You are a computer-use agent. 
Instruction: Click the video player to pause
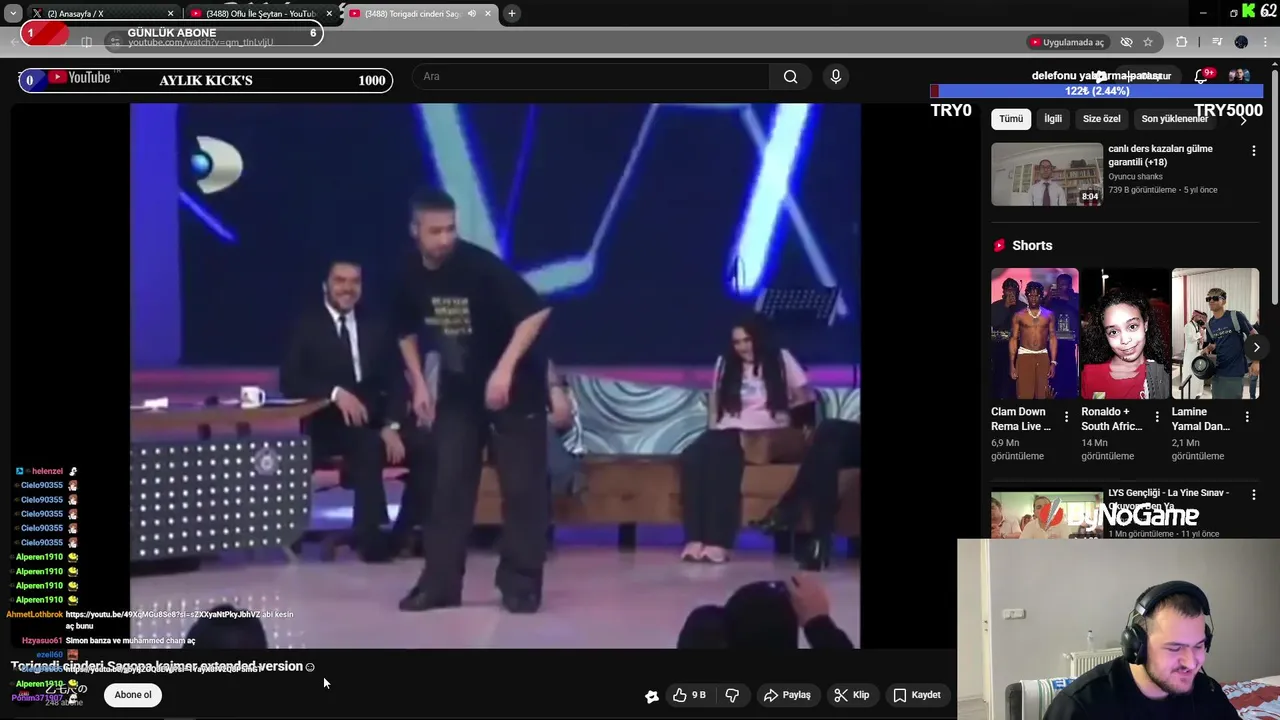tap(495, 376)
